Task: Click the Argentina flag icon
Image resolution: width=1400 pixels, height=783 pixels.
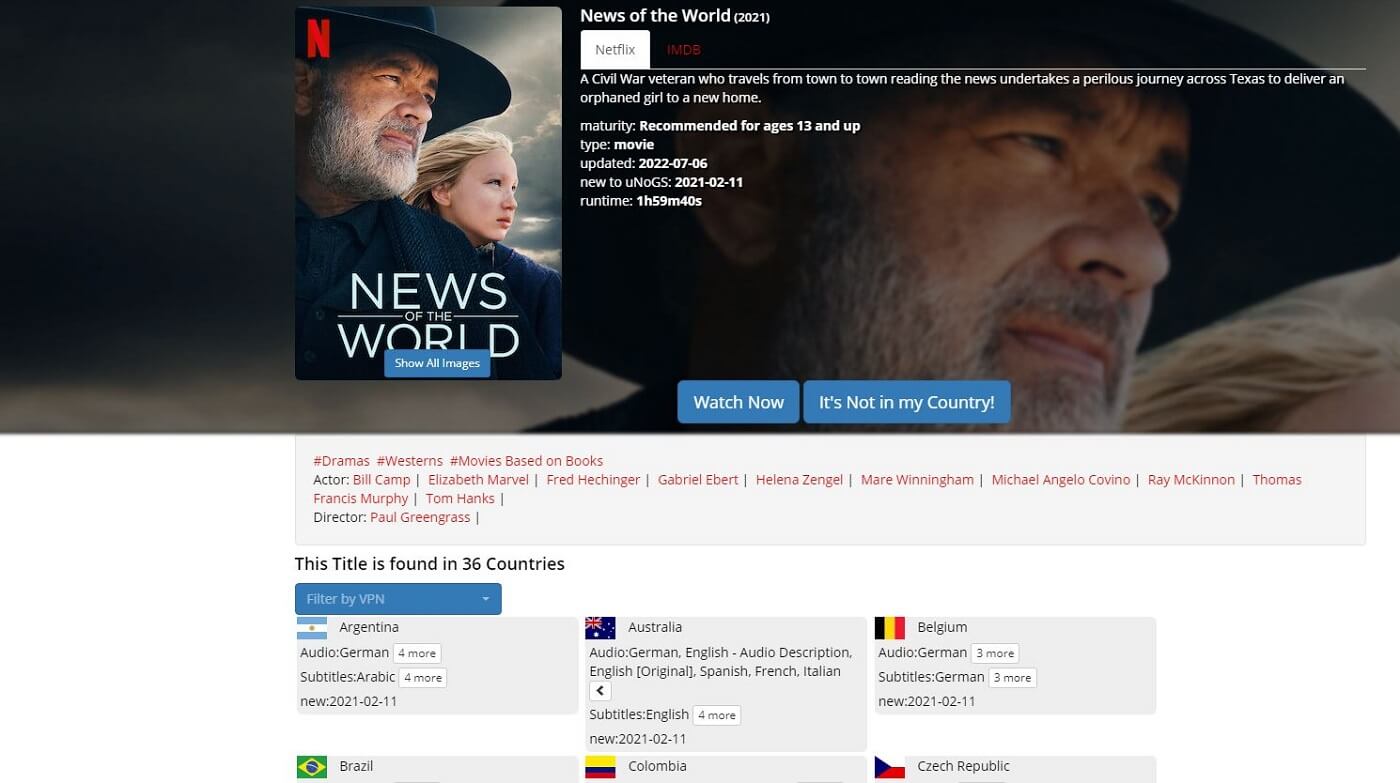Action: point(312,628)
